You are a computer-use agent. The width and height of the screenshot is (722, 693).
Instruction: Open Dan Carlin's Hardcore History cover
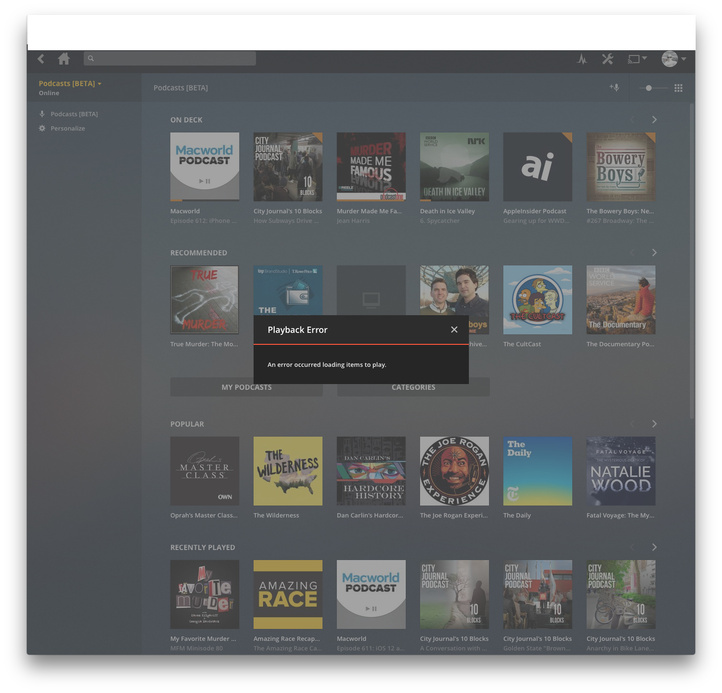[x=371, y=471]
